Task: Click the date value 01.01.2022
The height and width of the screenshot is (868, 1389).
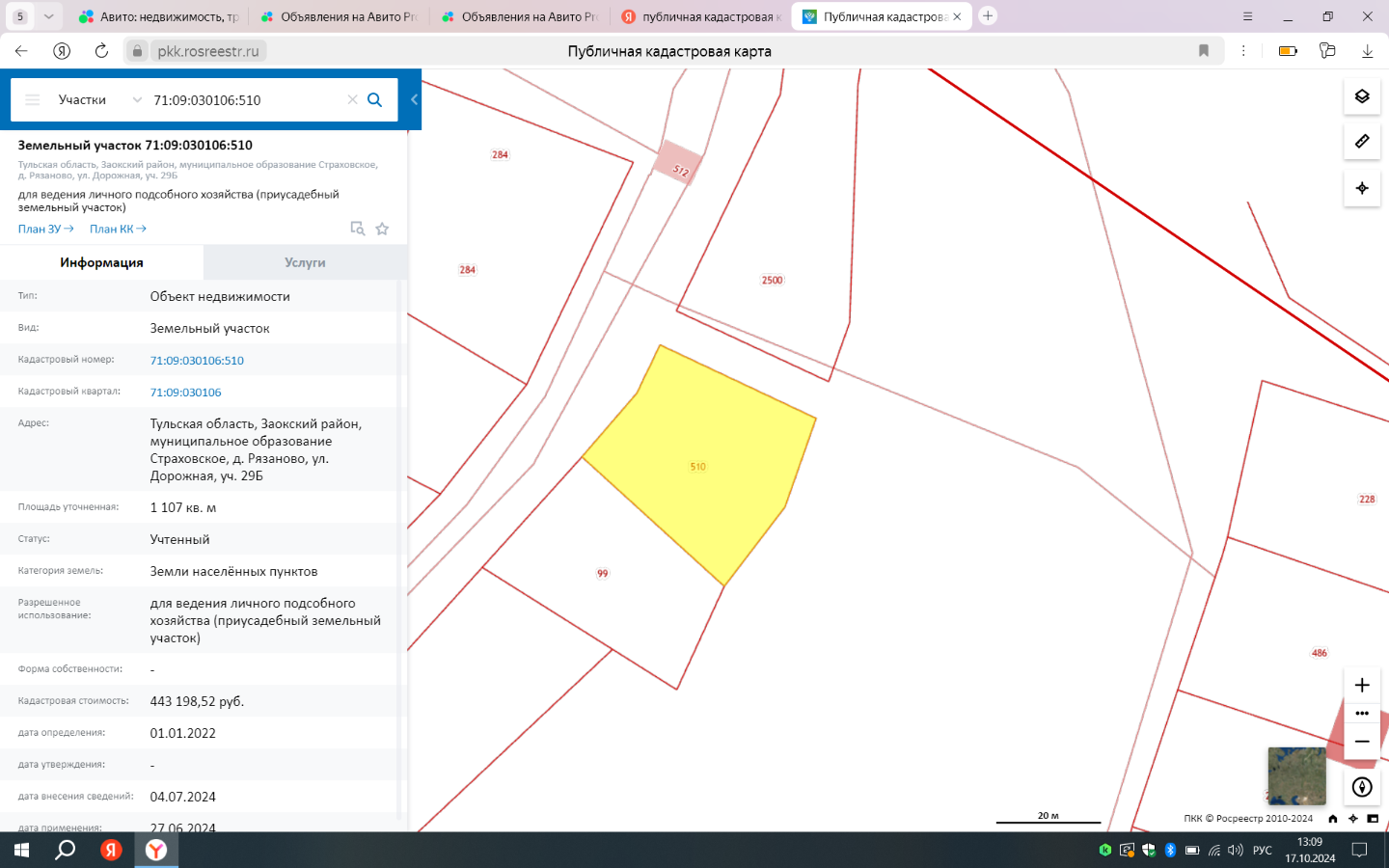Action: pos(182,733)
